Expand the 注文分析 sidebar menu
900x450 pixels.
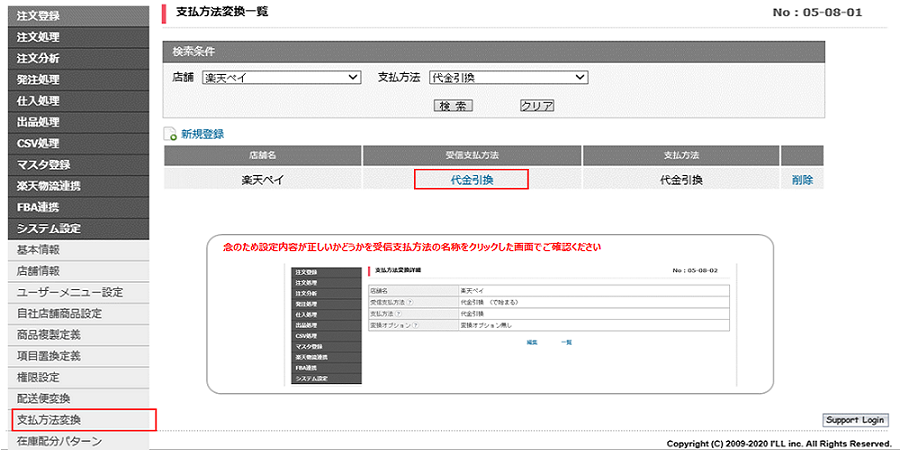tap(78, 59)
